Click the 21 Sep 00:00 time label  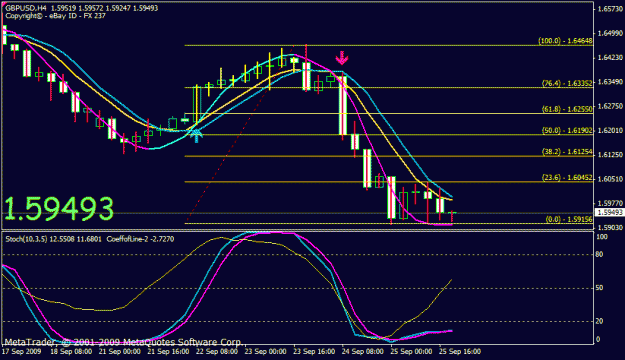coord(120,351)
